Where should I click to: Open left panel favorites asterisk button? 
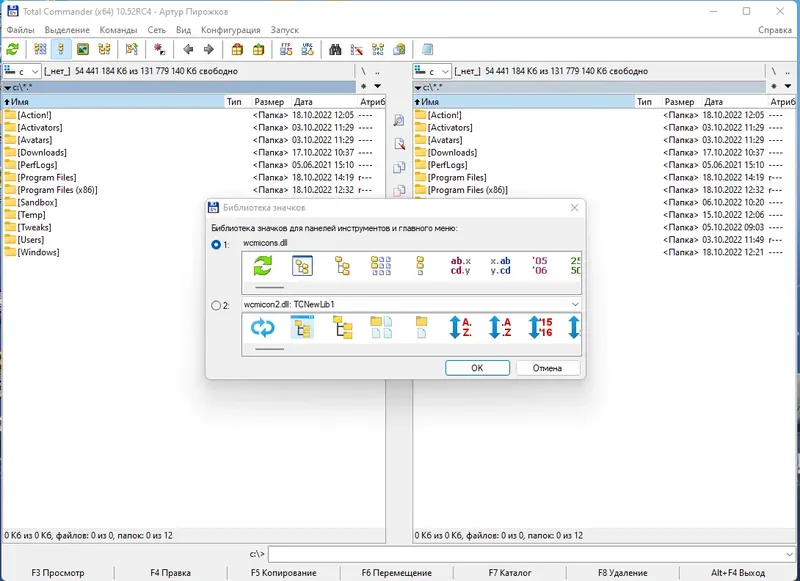click(x=363, y=86)
